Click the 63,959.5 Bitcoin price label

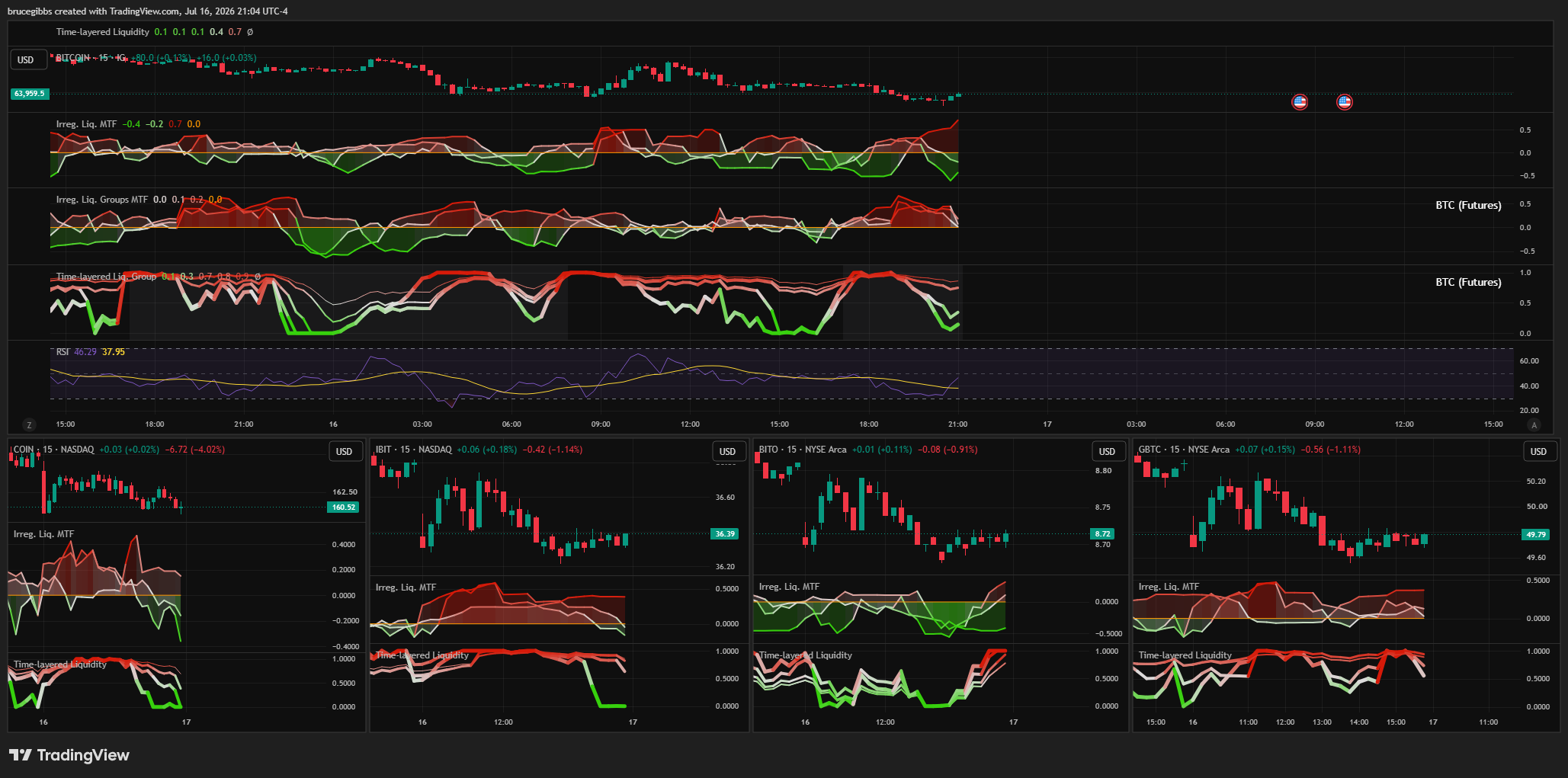pyautogui.click(x=30, y=94)
